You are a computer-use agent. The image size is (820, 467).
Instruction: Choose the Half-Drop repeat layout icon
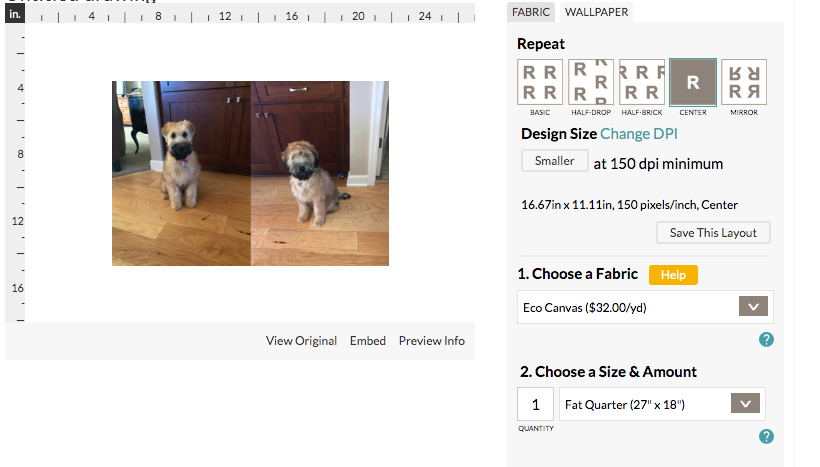591,82
